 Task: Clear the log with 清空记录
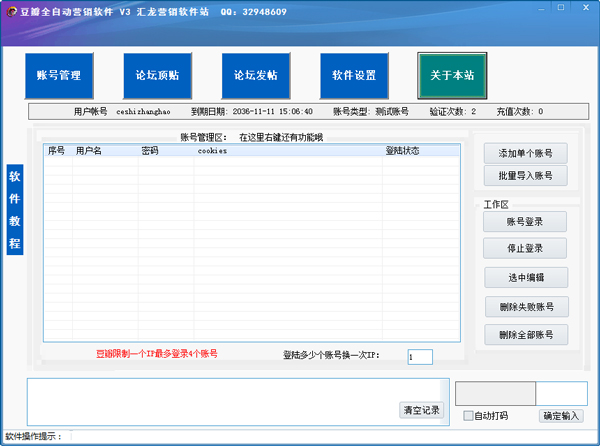click(x=421, y=410)
